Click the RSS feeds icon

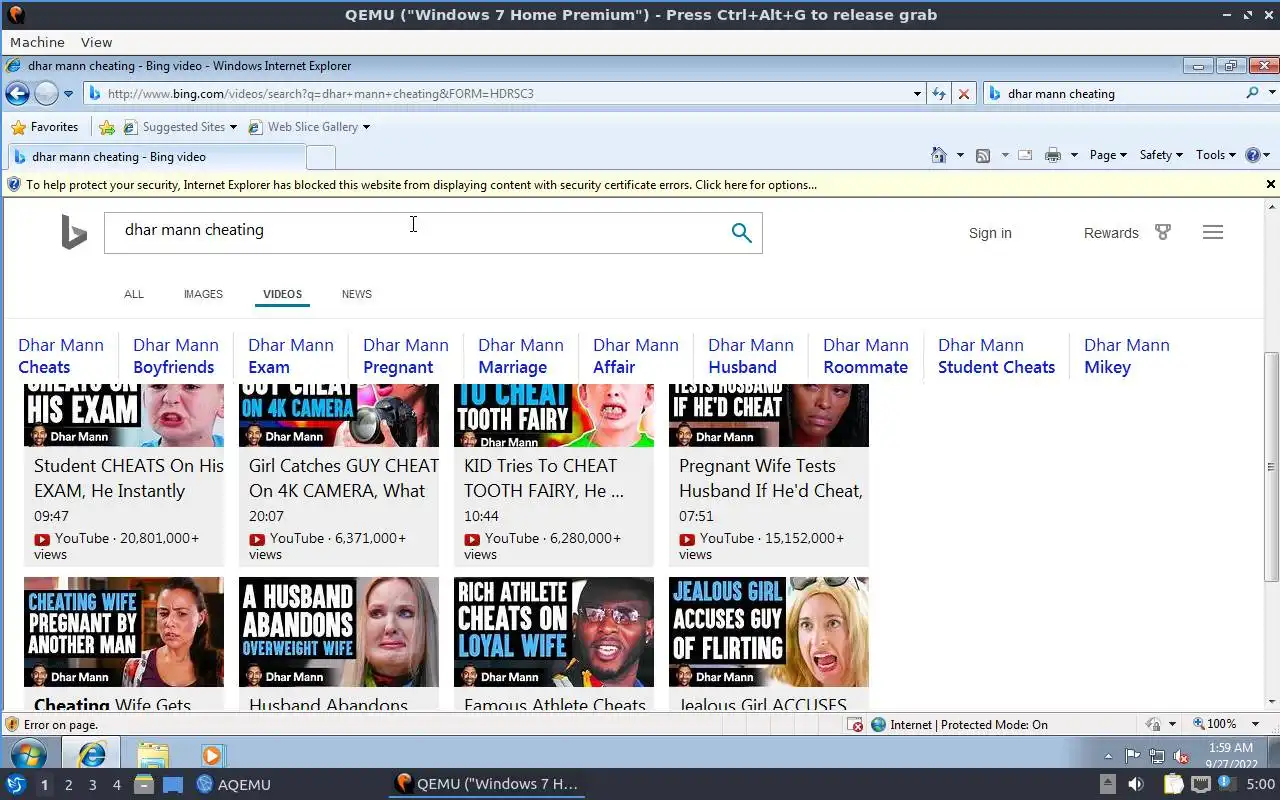click(983, 155)
